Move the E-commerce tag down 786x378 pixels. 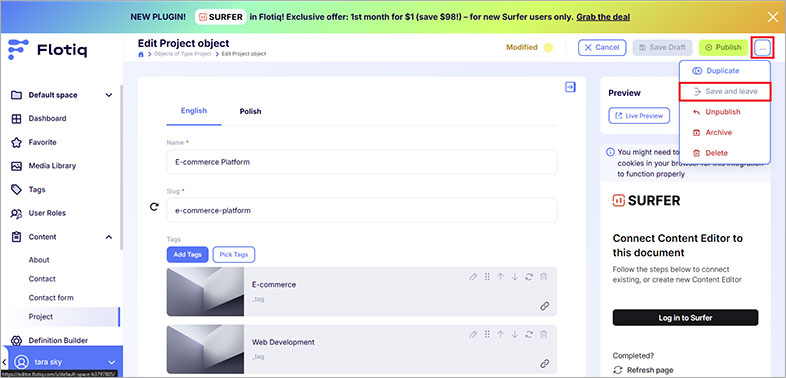[514, 277]
